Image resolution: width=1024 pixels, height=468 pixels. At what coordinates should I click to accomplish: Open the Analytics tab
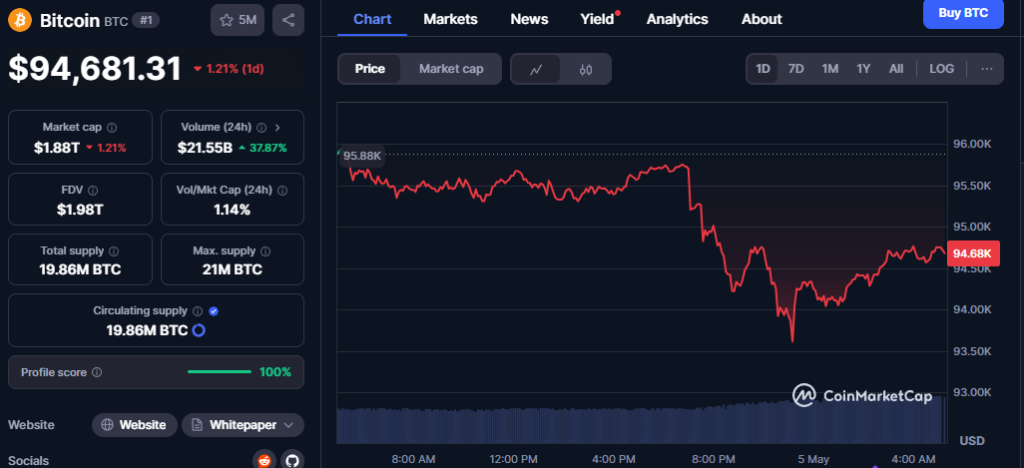(677, 20)
